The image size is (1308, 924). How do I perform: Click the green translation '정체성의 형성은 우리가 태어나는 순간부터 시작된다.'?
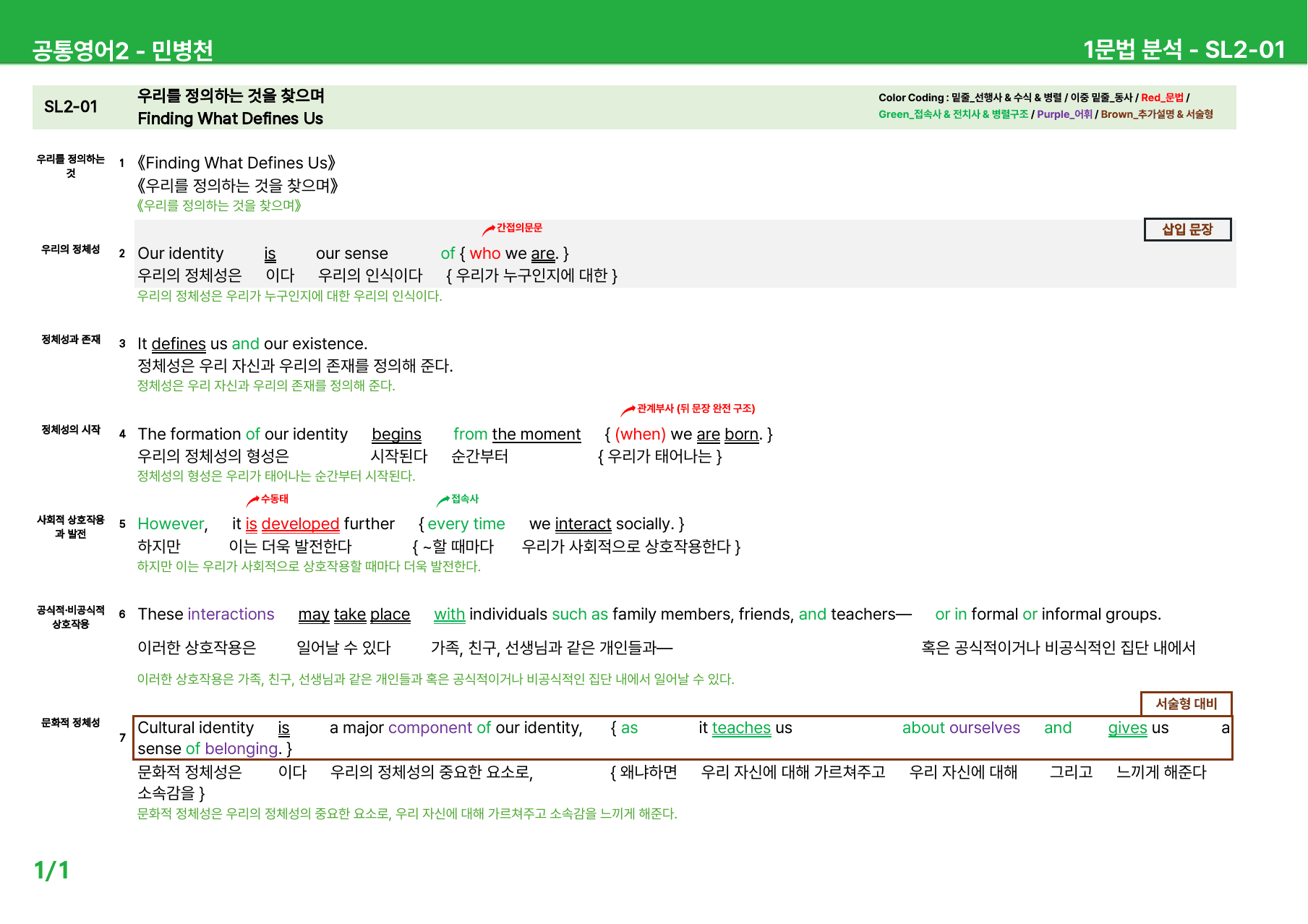tap(276, 476)
